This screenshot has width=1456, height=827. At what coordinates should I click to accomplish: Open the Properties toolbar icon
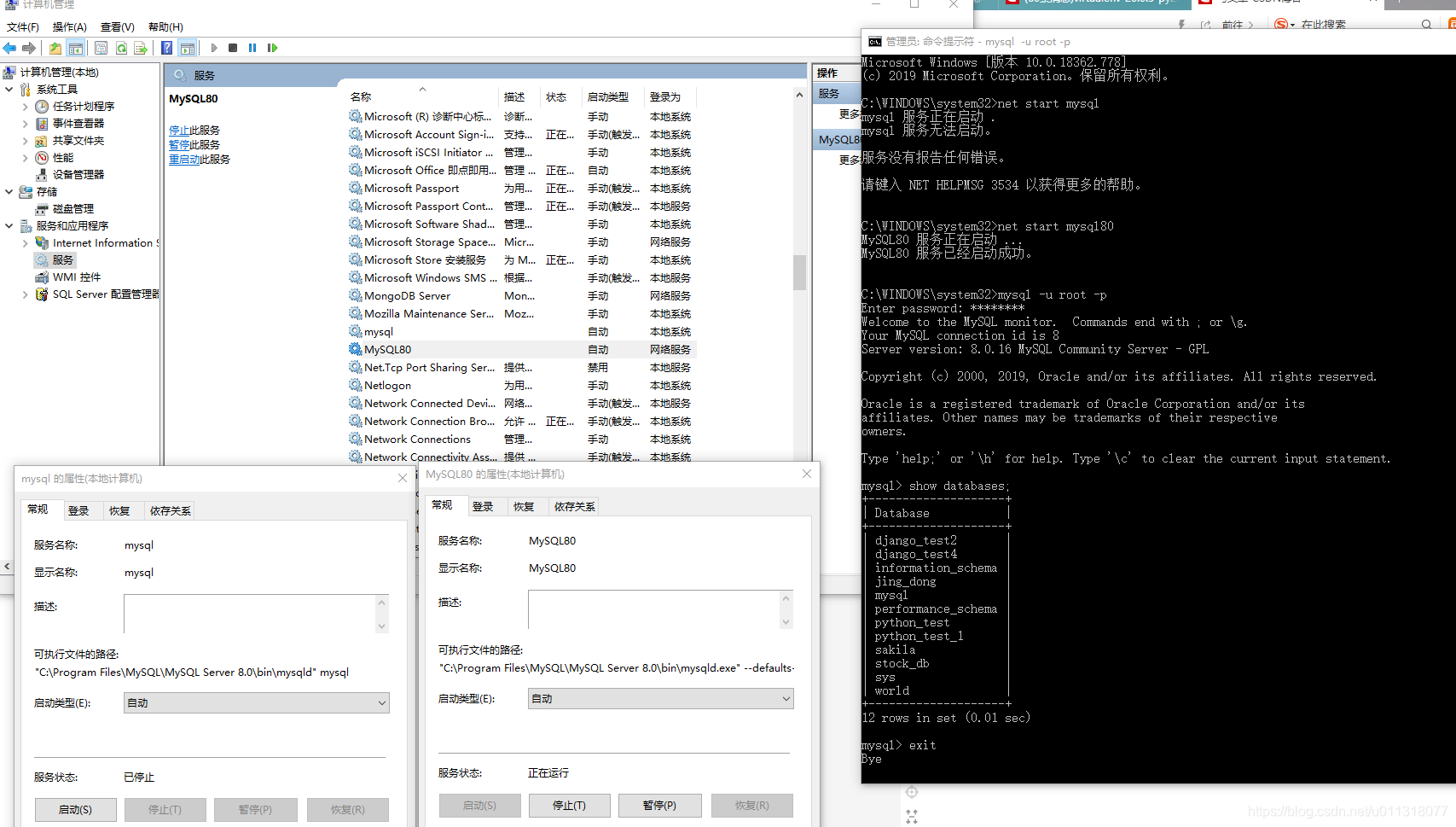pos(102,48)
